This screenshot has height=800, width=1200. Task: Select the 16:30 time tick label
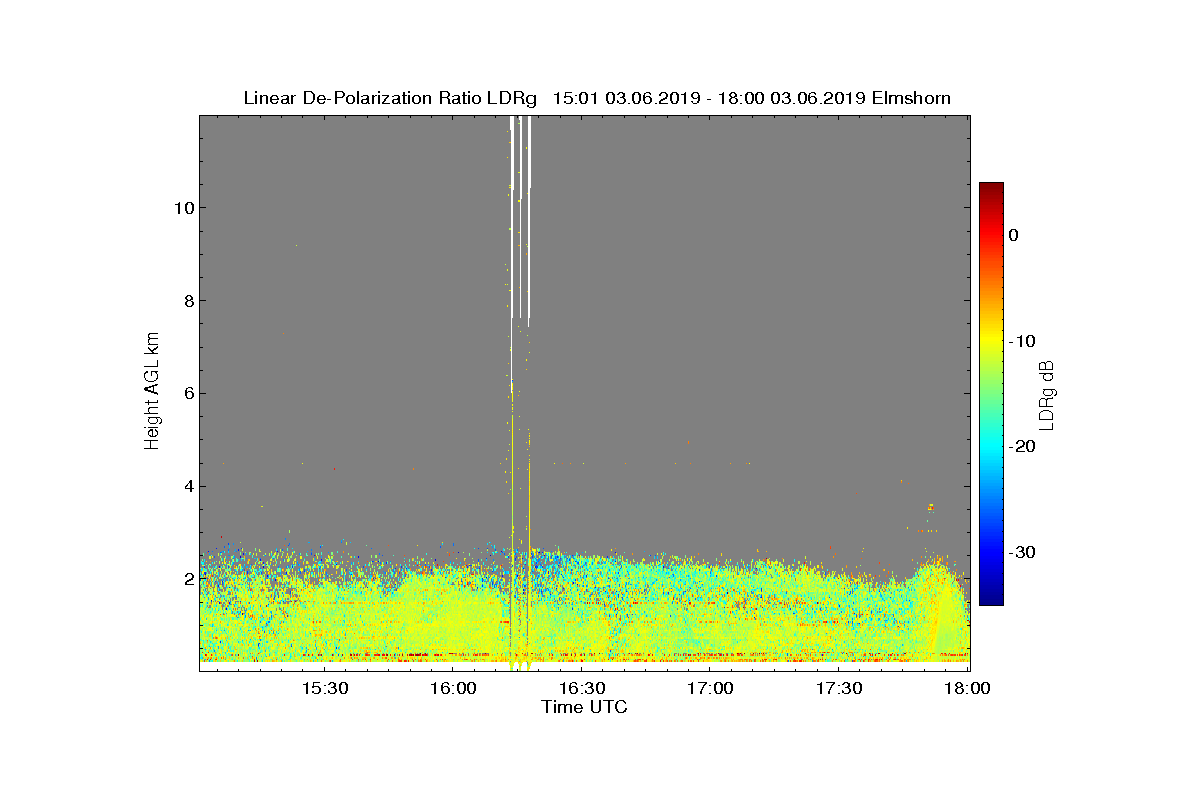pyautogui.click(x=581, y=689)
